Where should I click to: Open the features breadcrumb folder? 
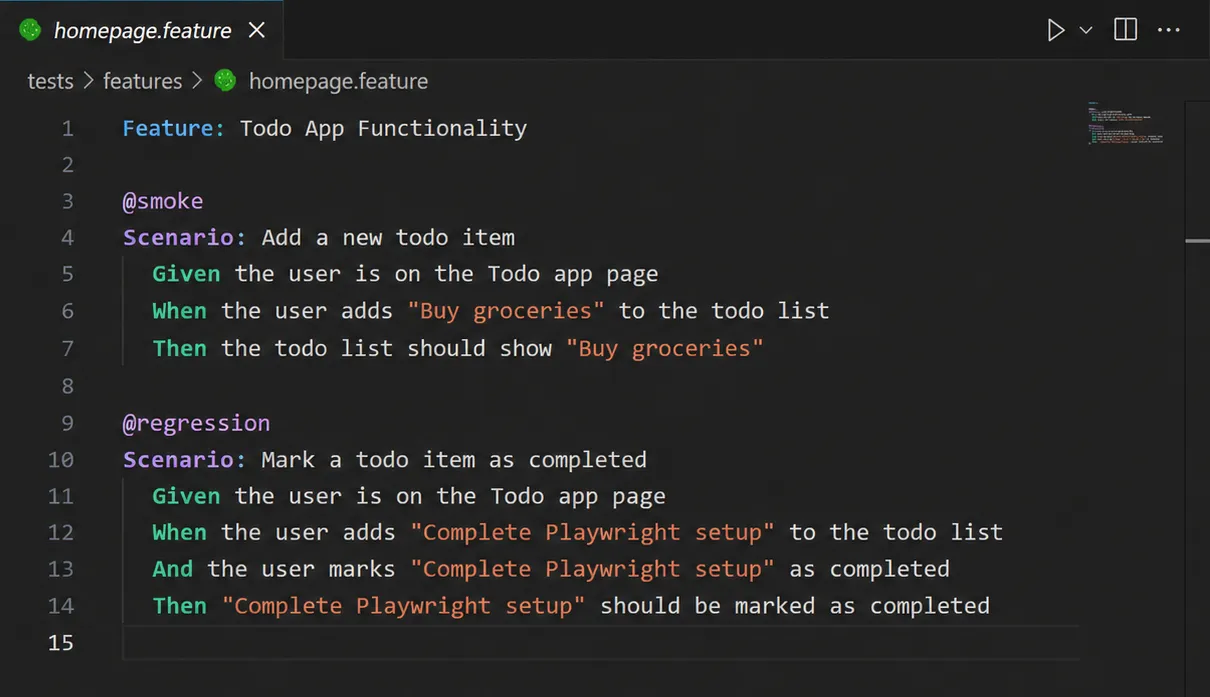pos(143,81)
